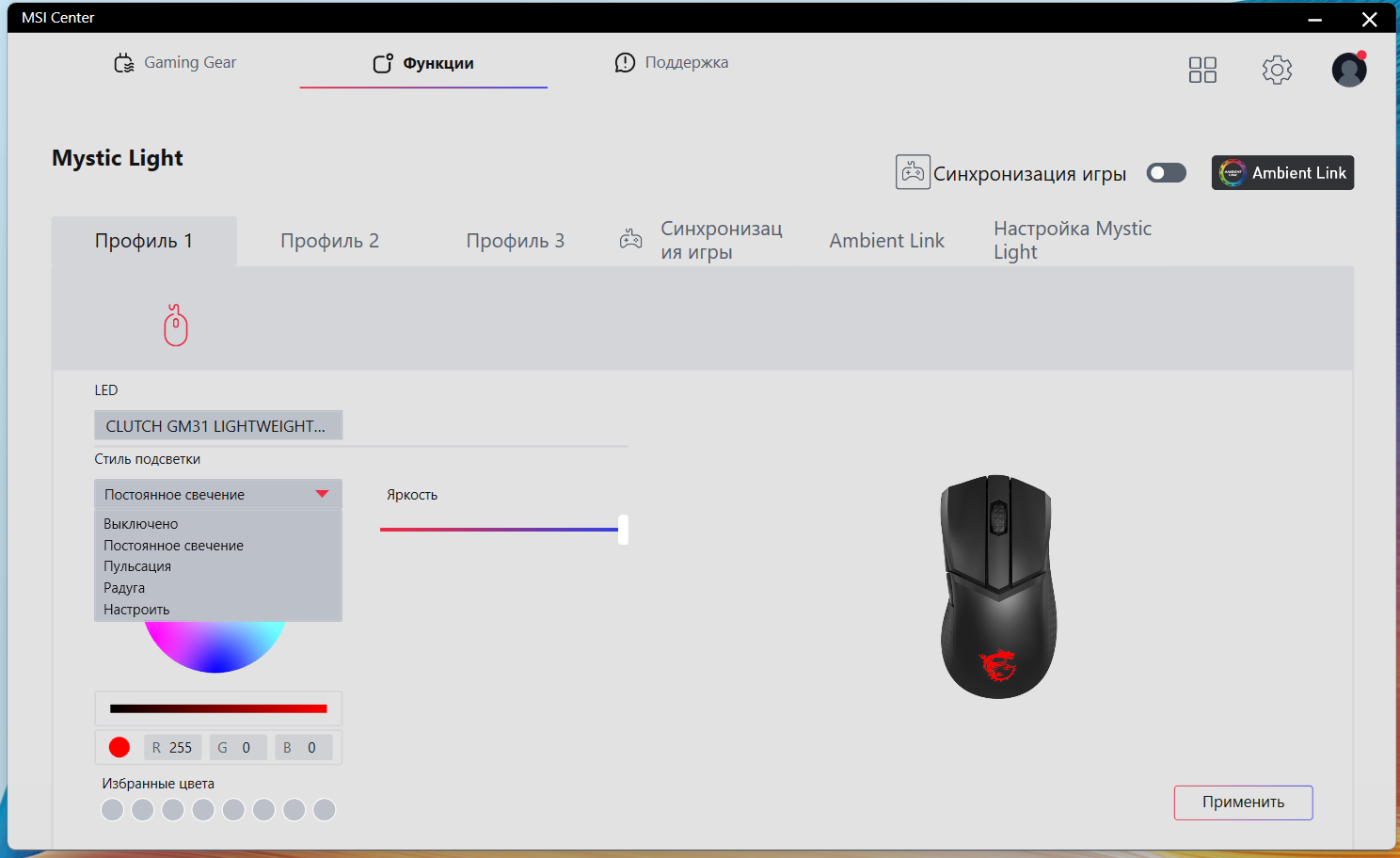Open the settings gear icon
1400x858 pixels.
(1277, 70)
